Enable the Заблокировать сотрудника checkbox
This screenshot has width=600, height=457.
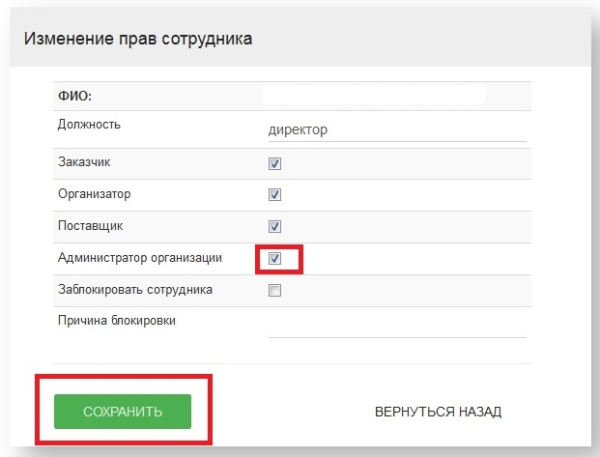275,290
